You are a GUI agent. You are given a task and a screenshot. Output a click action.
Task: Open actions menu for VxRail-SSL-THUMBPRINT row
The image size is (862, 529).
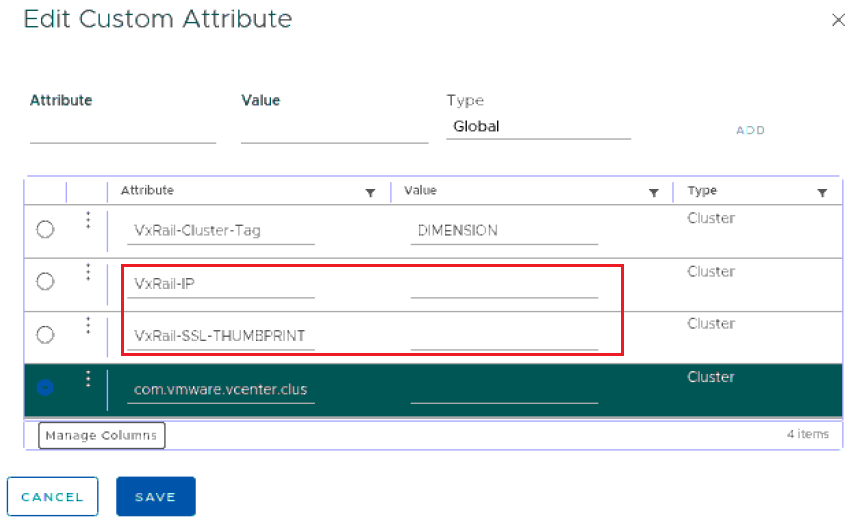tap(88, 325)
